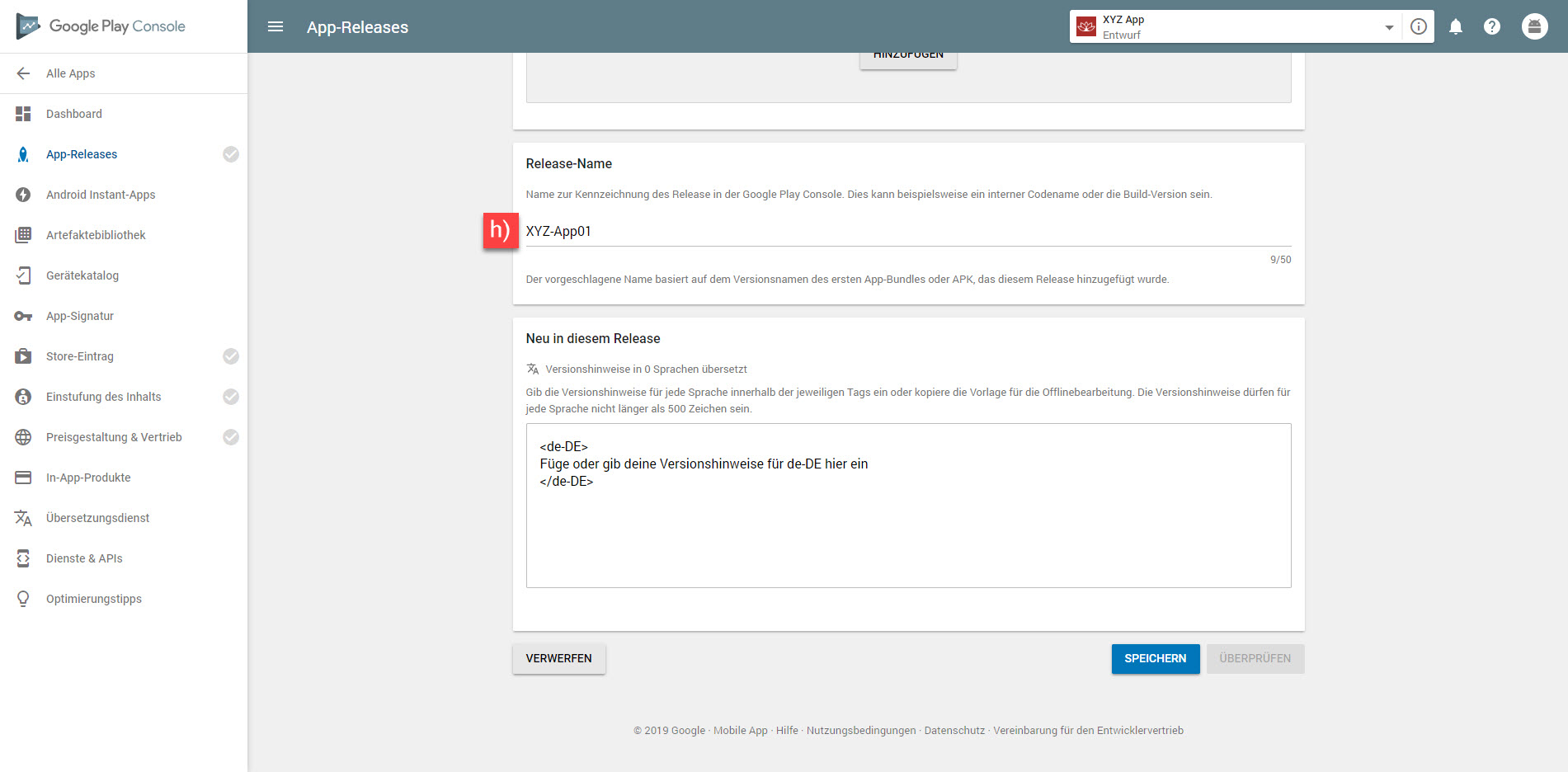Viewport: 1568px width, 772px height.
Task: Click the ÜBERPRÜFEN button
Action: click(x=1255, y=658)
